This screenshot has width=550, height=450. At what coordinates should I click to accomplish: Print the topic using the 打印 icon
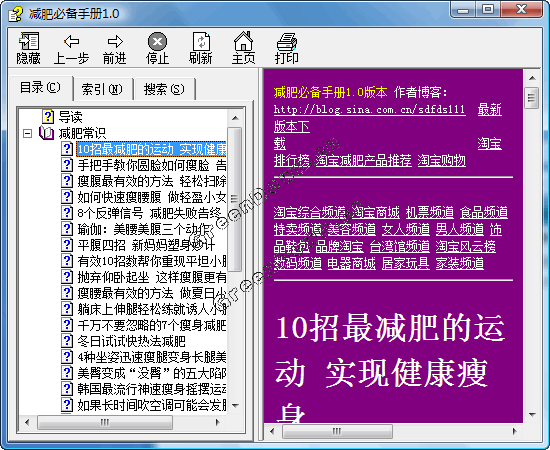click(287, 41)
